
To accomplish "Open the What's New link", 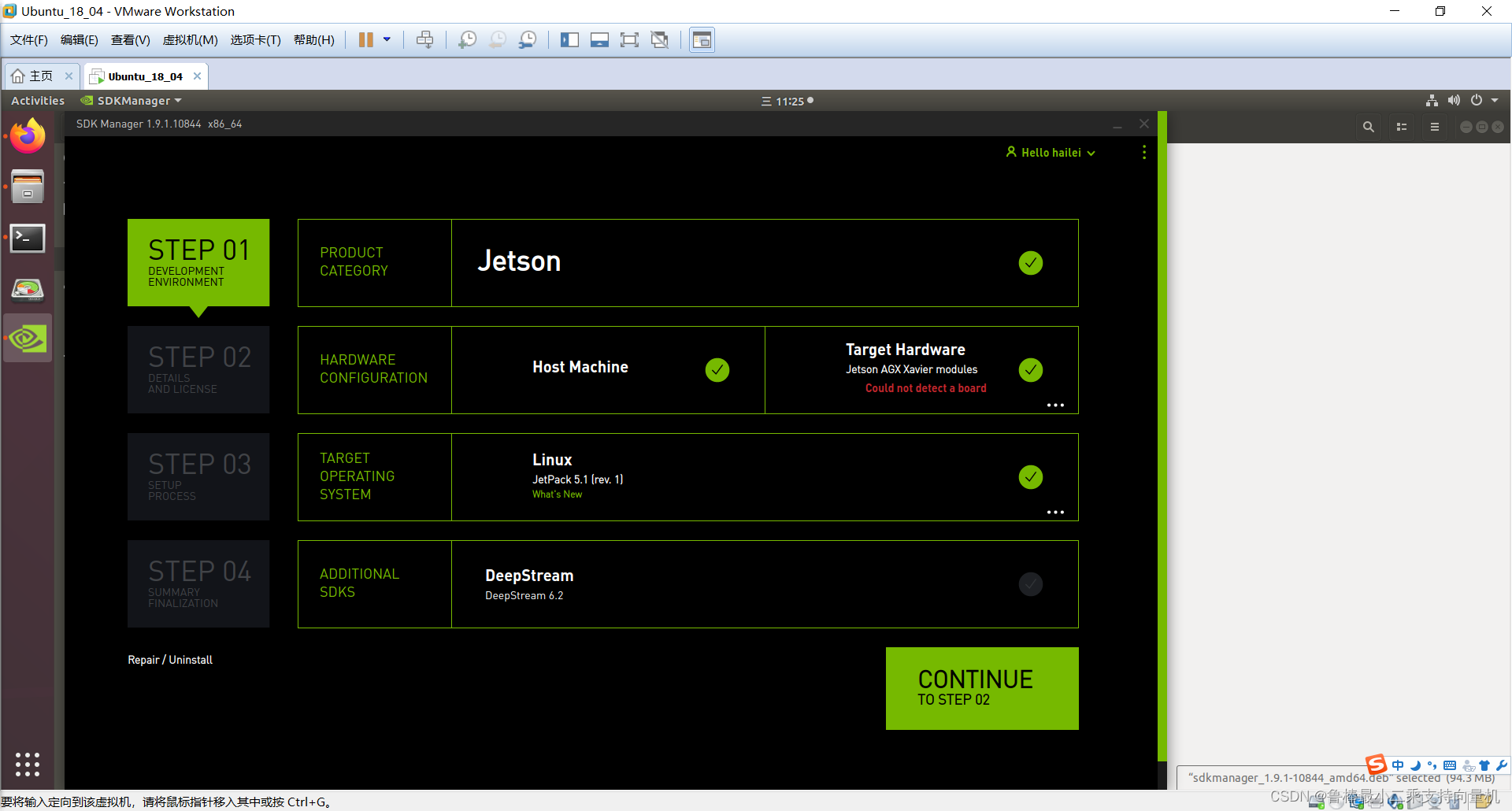I will 557,494.
